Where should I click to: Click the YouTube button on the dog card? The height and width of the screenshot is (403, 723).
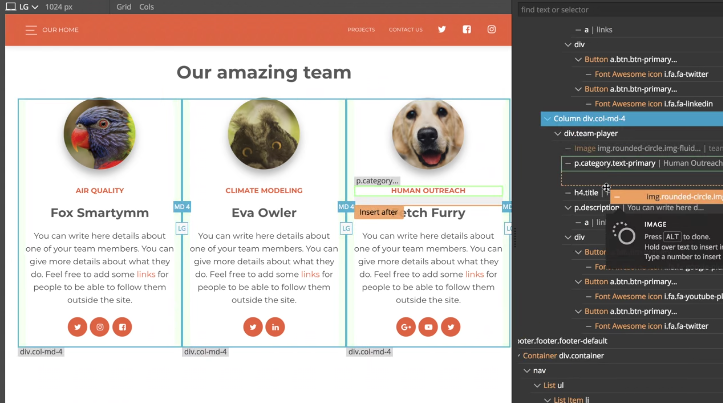click(428, 327)
